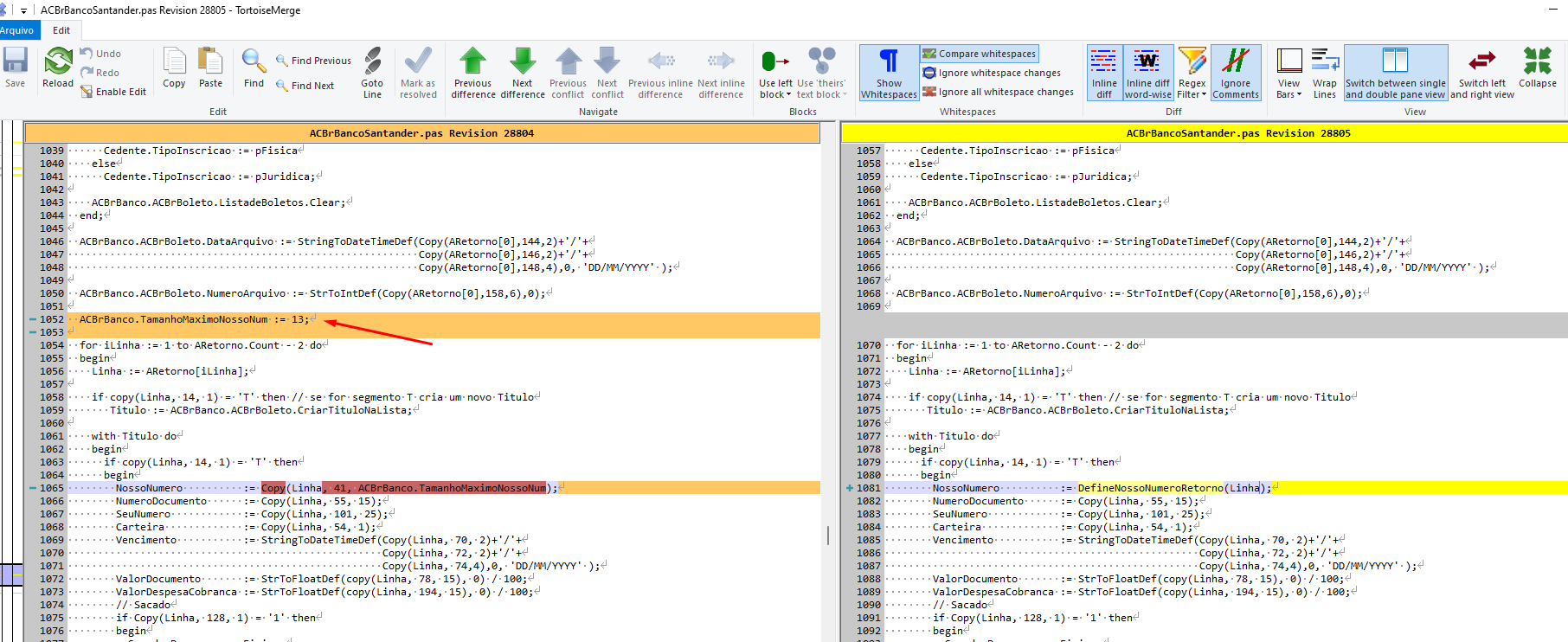Select Ignore whitespace changes
This screenshot has width=1568, height=642.
[992, 73]
